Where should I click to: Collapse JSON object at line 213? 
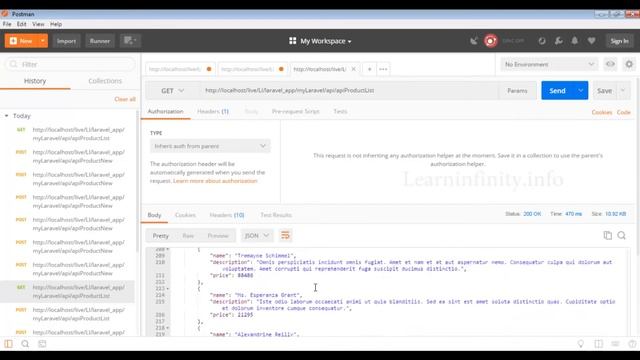pos(168,289)
